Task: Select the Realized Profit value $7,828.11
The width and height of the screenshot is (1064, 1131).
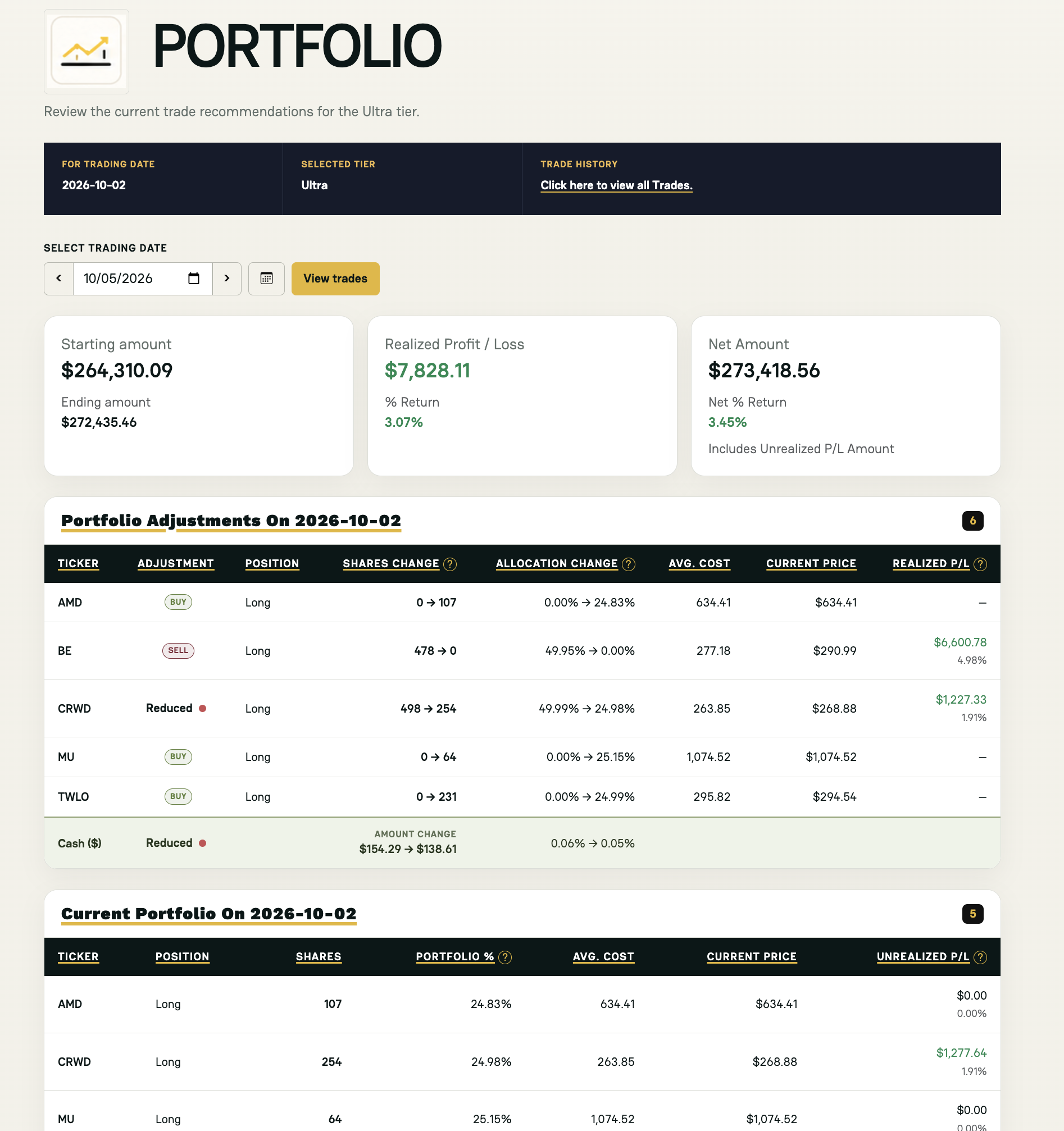Action: [428, 371]
